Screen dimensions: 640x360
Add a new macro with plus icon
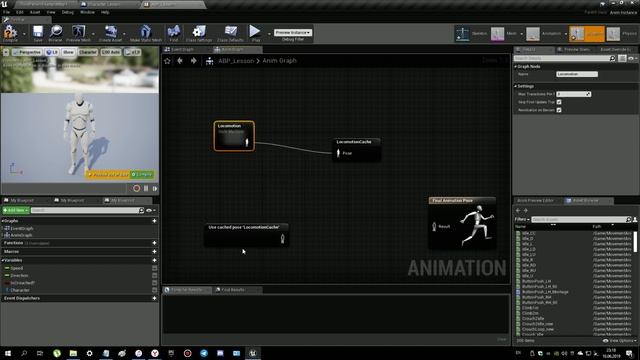coord(154,251)
